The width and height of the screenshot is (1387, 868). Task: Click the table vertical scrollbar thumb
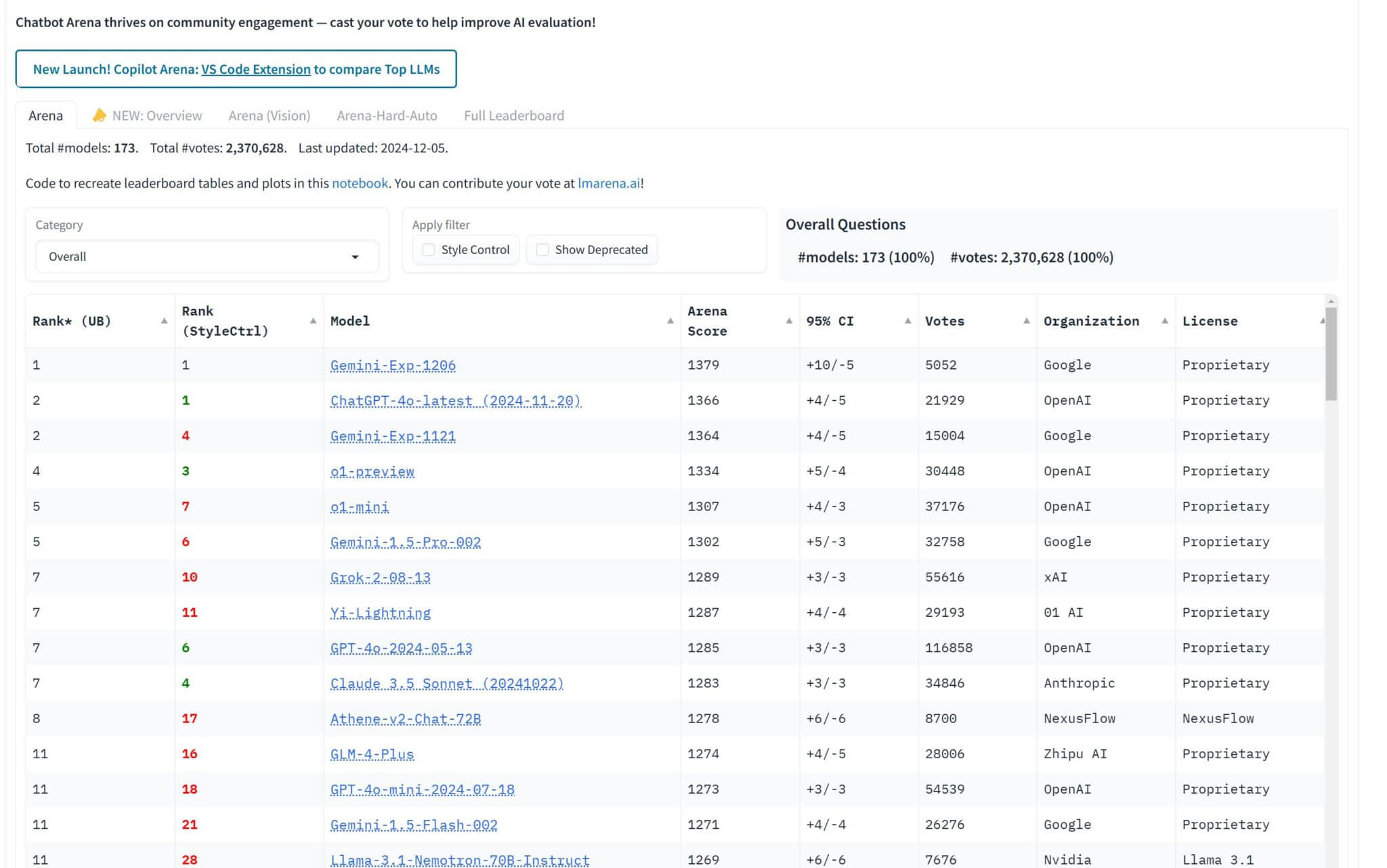(1331, 353)
